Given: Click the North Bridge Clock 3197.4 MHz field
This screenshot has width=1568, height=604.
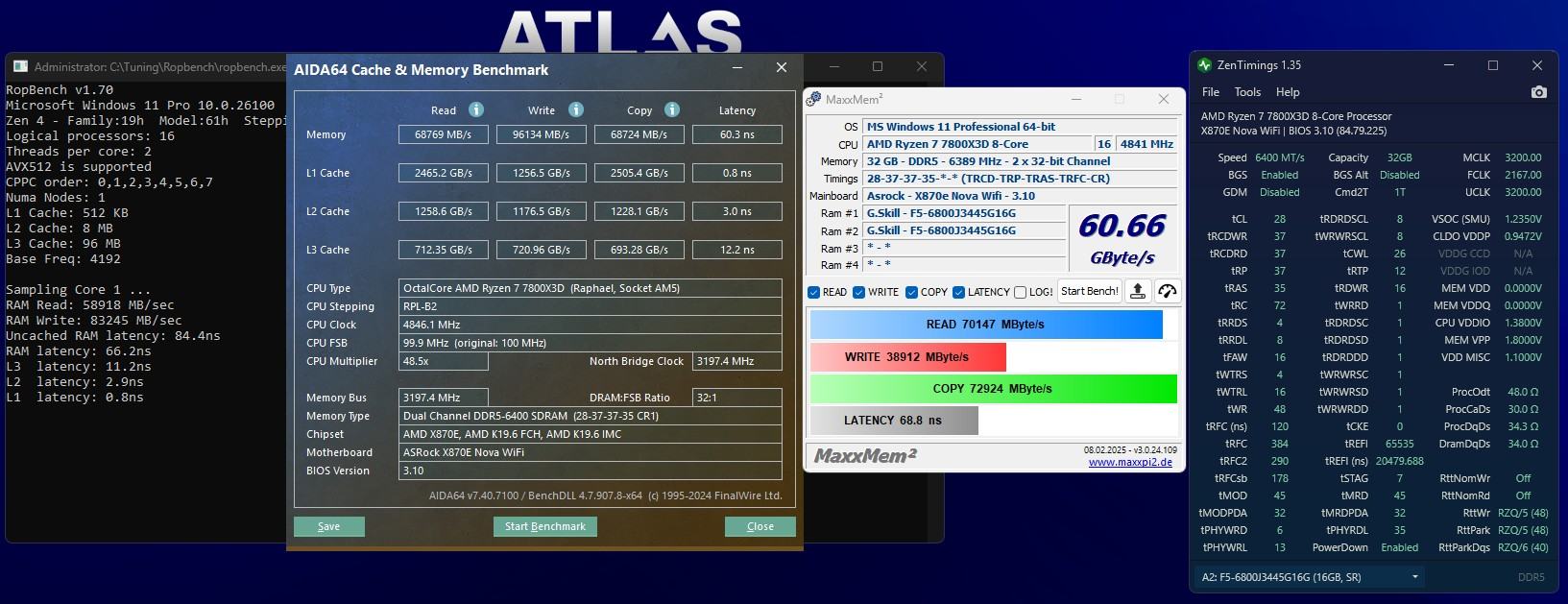Looking at the screenshot, I should point(737,361).
